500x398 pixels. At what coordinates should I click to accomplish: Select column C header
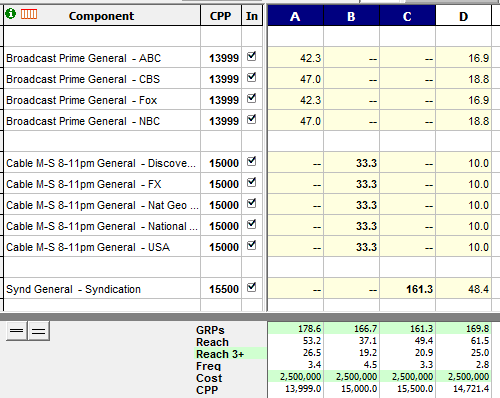[407, 15]
